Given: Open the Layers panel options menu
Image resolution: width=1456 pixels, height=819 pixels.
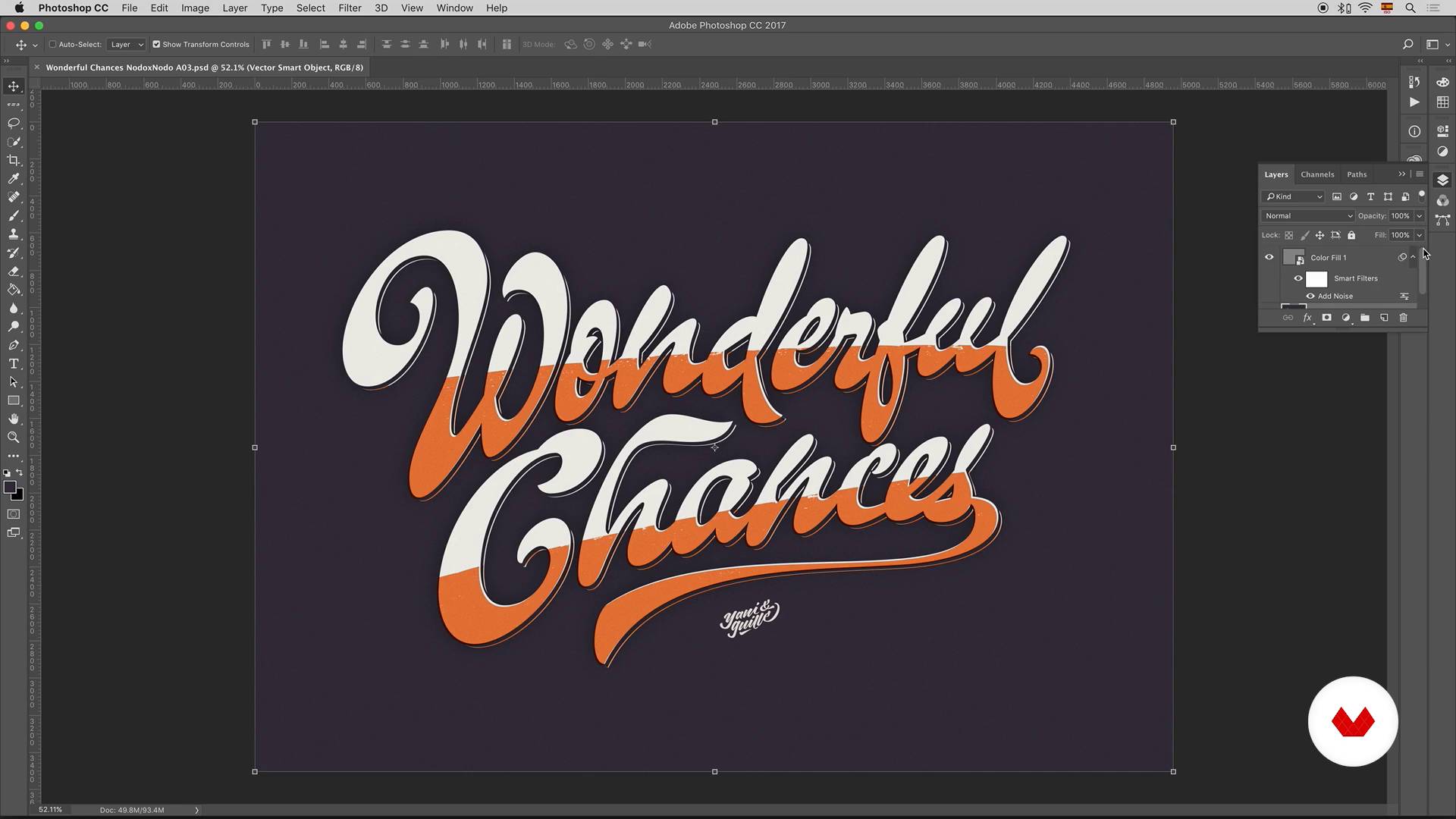Looking at the screenshot, I should pyautogui.click(x=1420, y=174).
